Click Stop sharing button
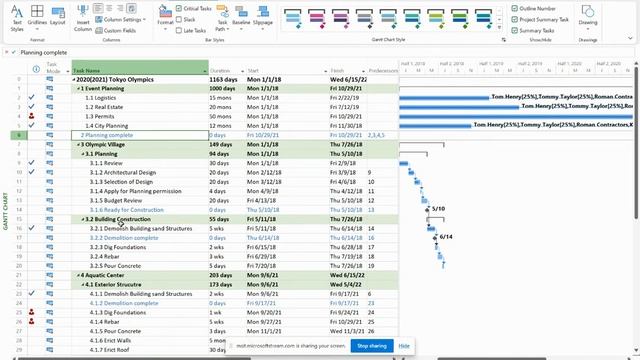The height and width of the screenshot is (360, 640). click(x=371, y=346)
